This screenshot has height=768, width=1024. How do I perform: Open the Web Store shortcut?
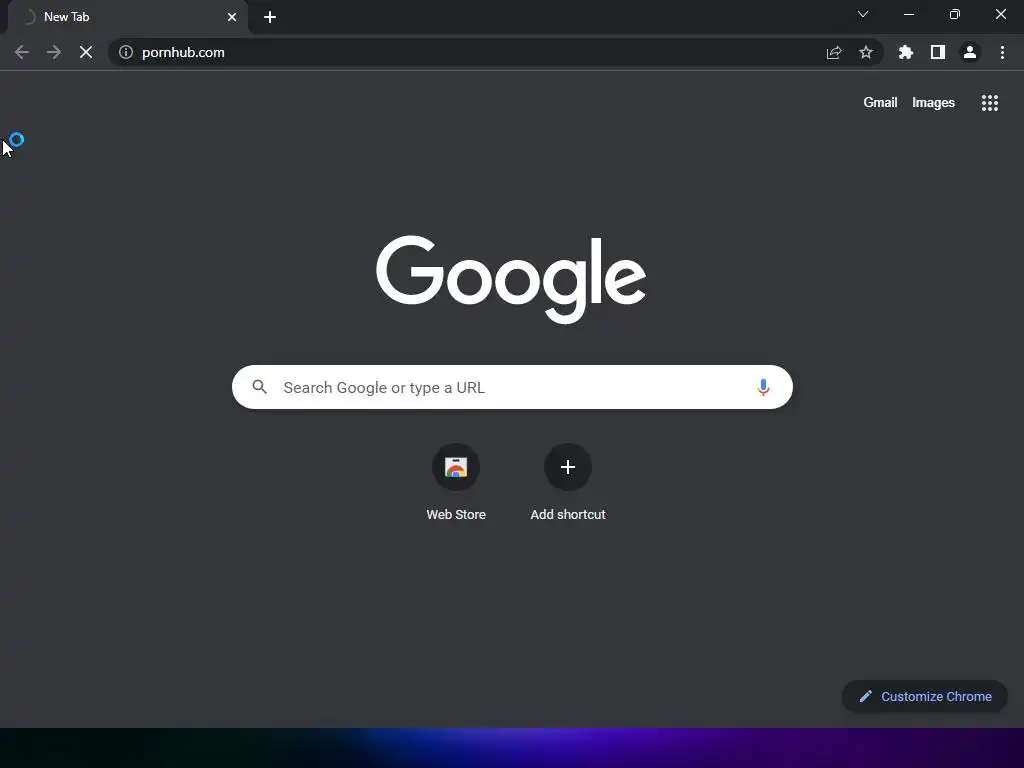[456, 483]
